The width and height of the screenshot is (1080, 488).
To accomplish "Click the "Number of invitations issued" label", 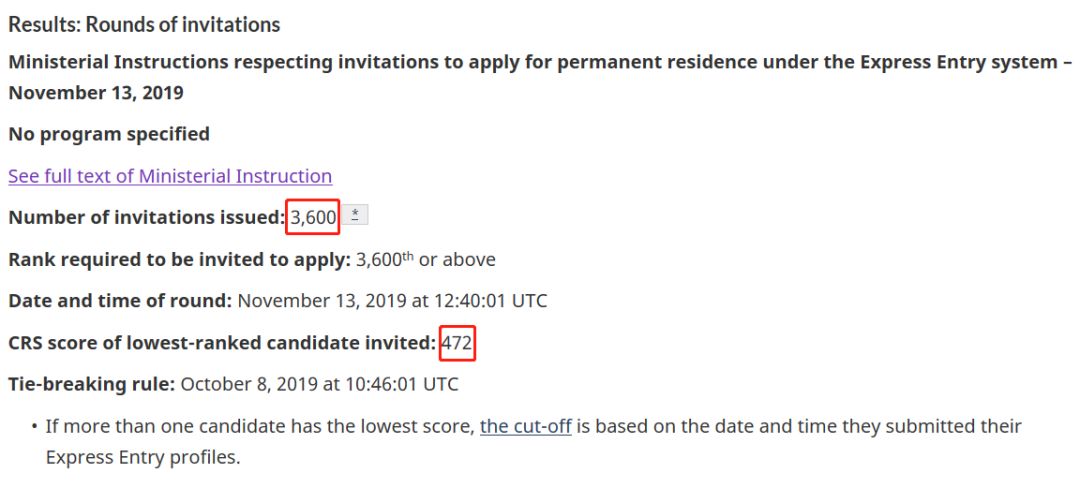I will [x=146, y=217].
